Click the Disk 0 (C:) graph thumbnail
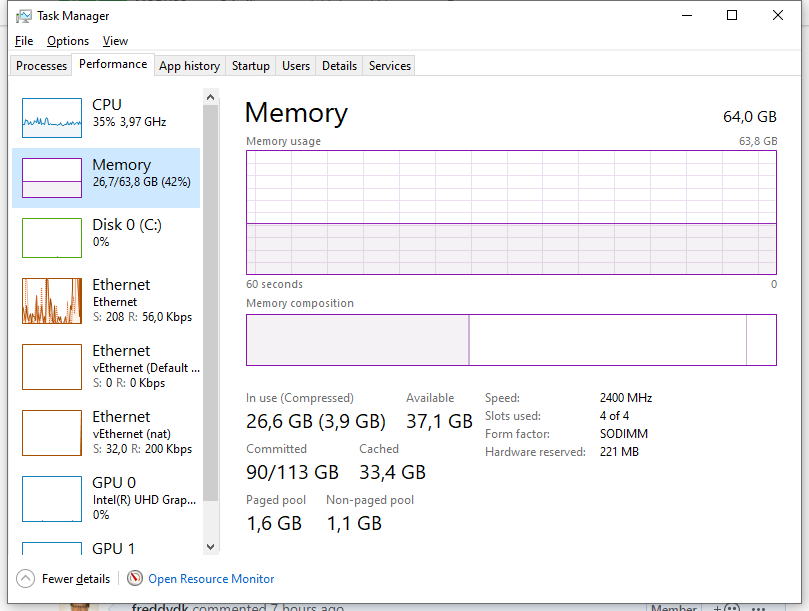Viewport: 809px width, 611px height. pos(52,238)
